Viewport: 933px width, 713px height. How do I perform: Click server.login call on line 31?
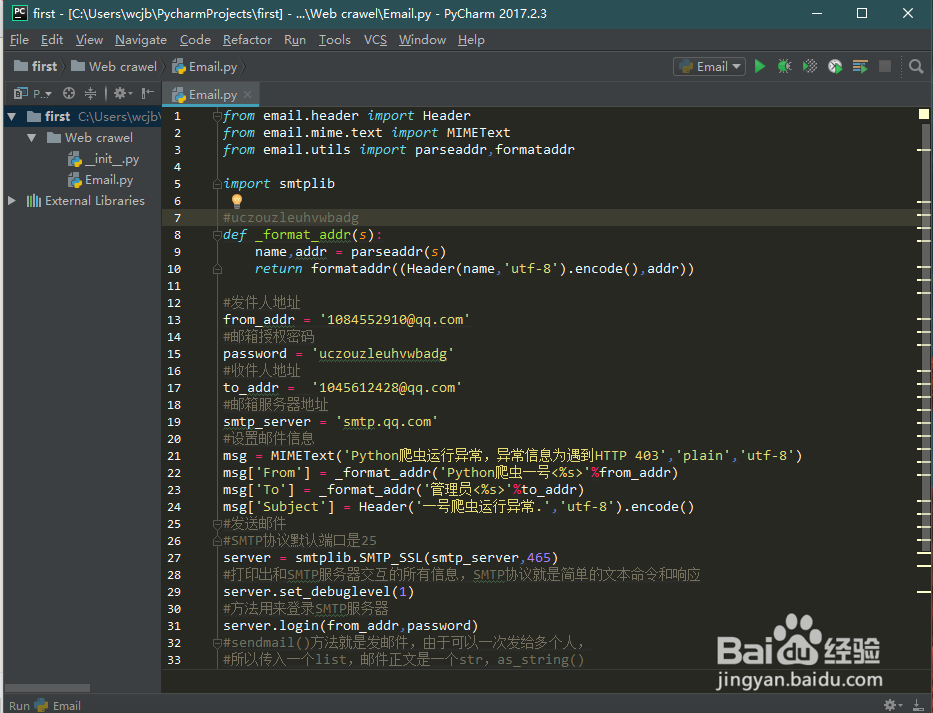coord(350,626)
